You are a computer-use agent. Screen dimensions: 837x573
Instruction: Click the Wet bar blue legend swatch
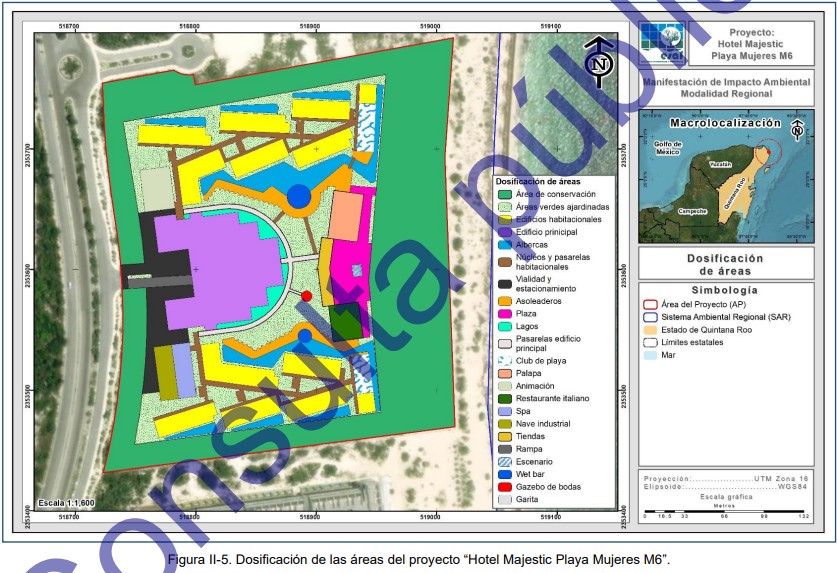pos(505,474)
